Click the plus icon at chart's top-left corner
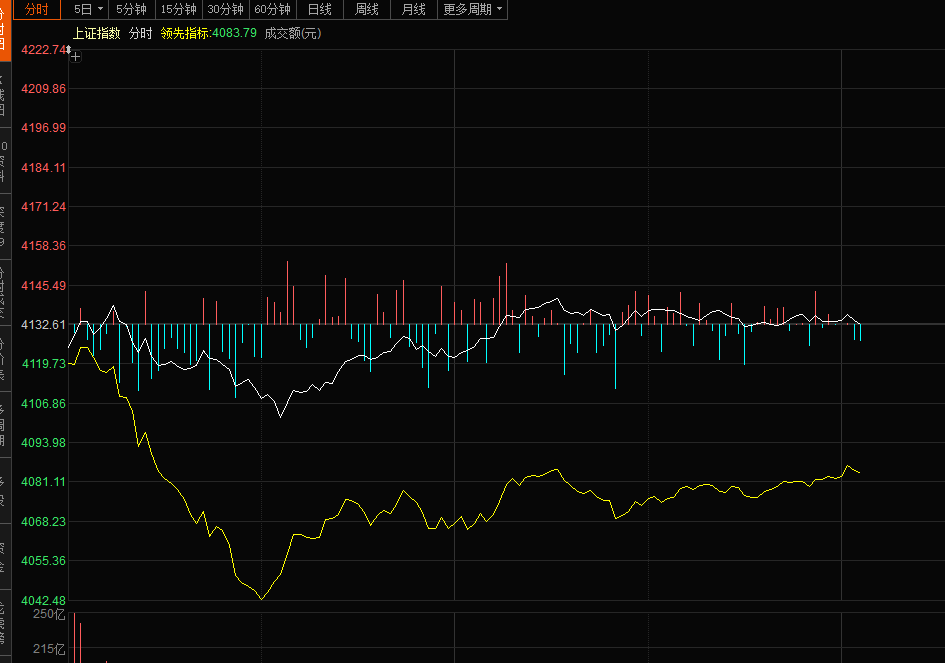This screenshot has height=663, width=945. point(76,56)
